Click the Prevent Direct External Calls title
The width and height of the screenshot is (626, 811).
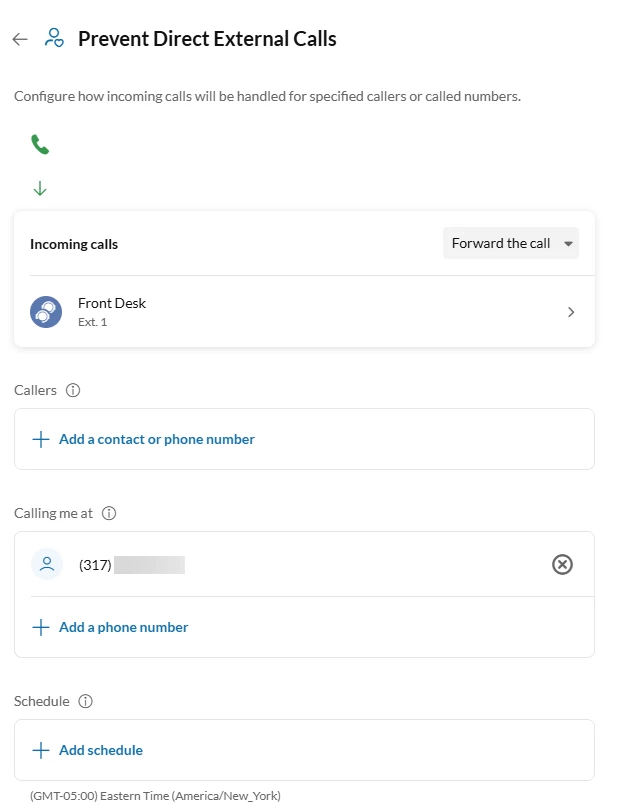tap(207, 39)
